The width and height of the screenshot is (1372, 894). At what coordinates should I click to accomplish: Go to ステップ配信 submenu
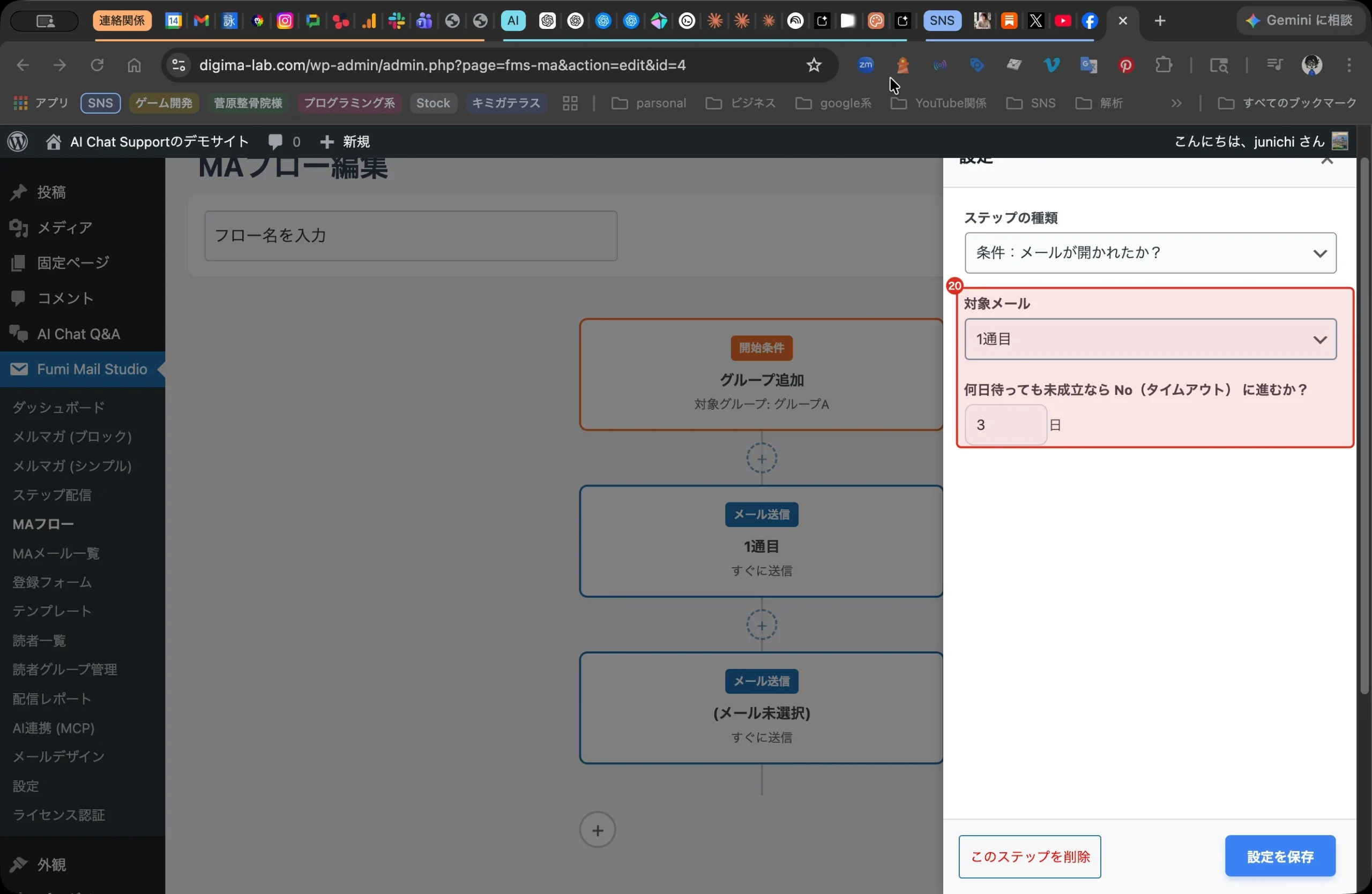[52, 495]
